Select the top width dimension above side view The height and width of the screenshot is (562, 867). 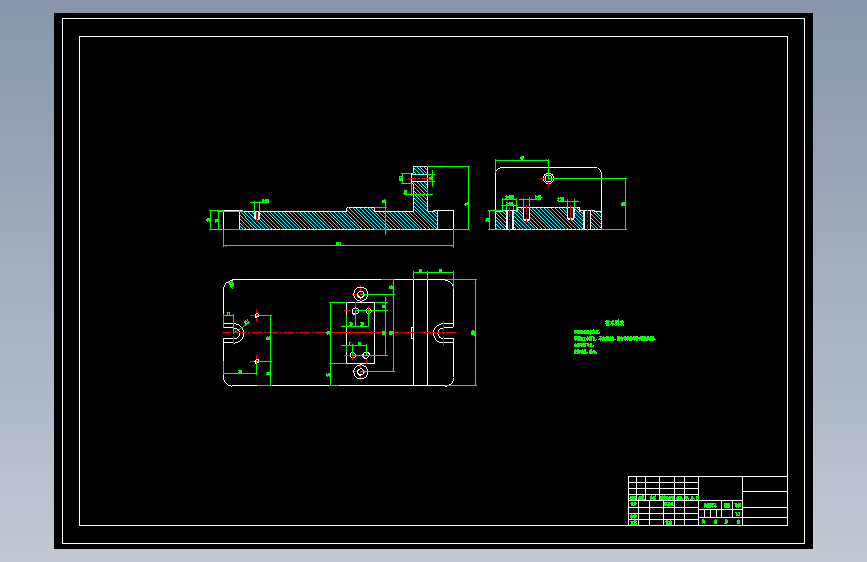click(522, 159)
